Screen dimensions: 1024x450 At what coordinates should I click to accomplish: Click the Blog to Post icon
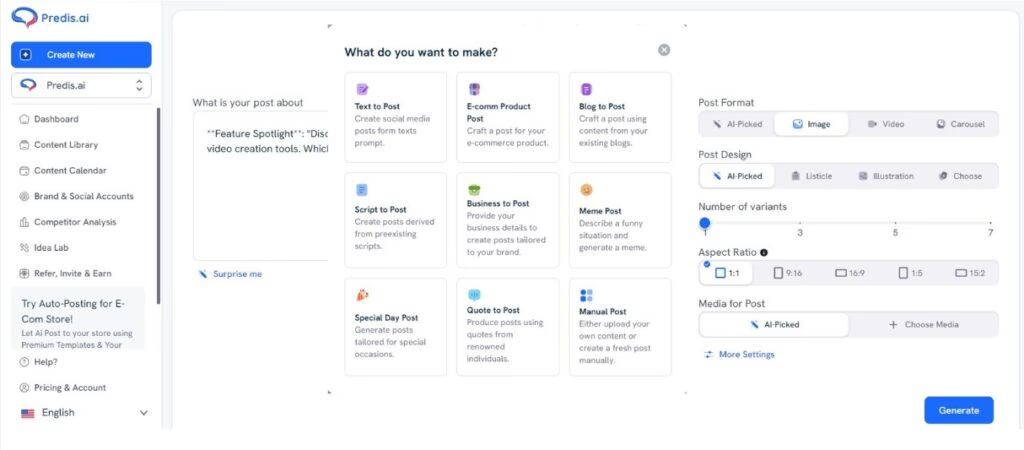click(586, 89)
